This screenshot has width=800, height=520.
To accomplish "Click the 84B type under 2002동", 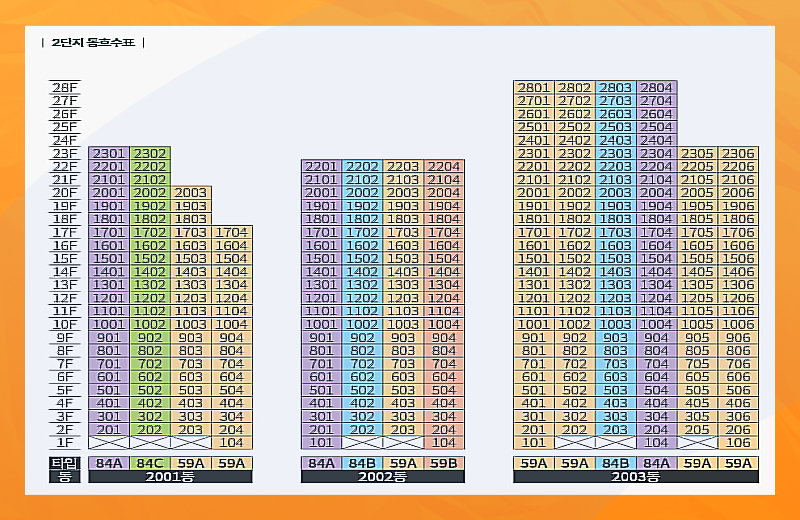I will coord(362,463).
